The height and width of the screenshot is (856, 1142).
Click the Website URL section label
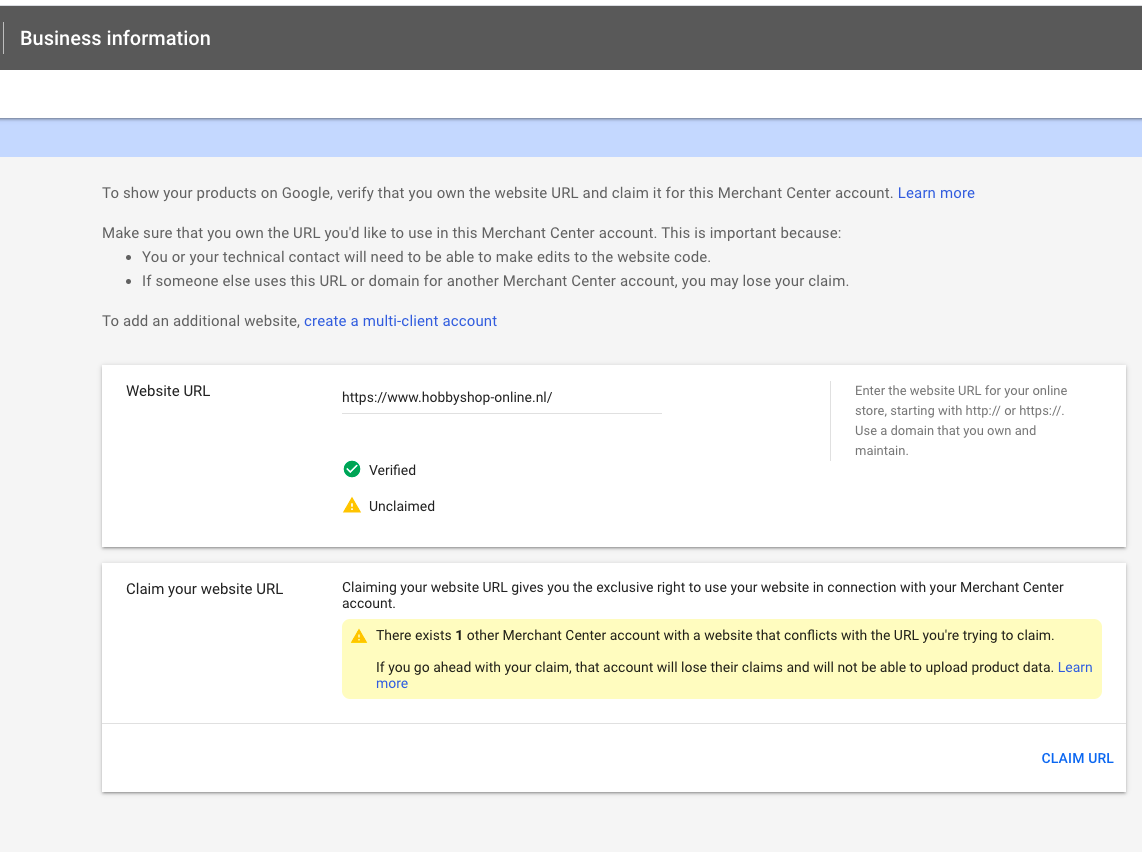point(168,391)
